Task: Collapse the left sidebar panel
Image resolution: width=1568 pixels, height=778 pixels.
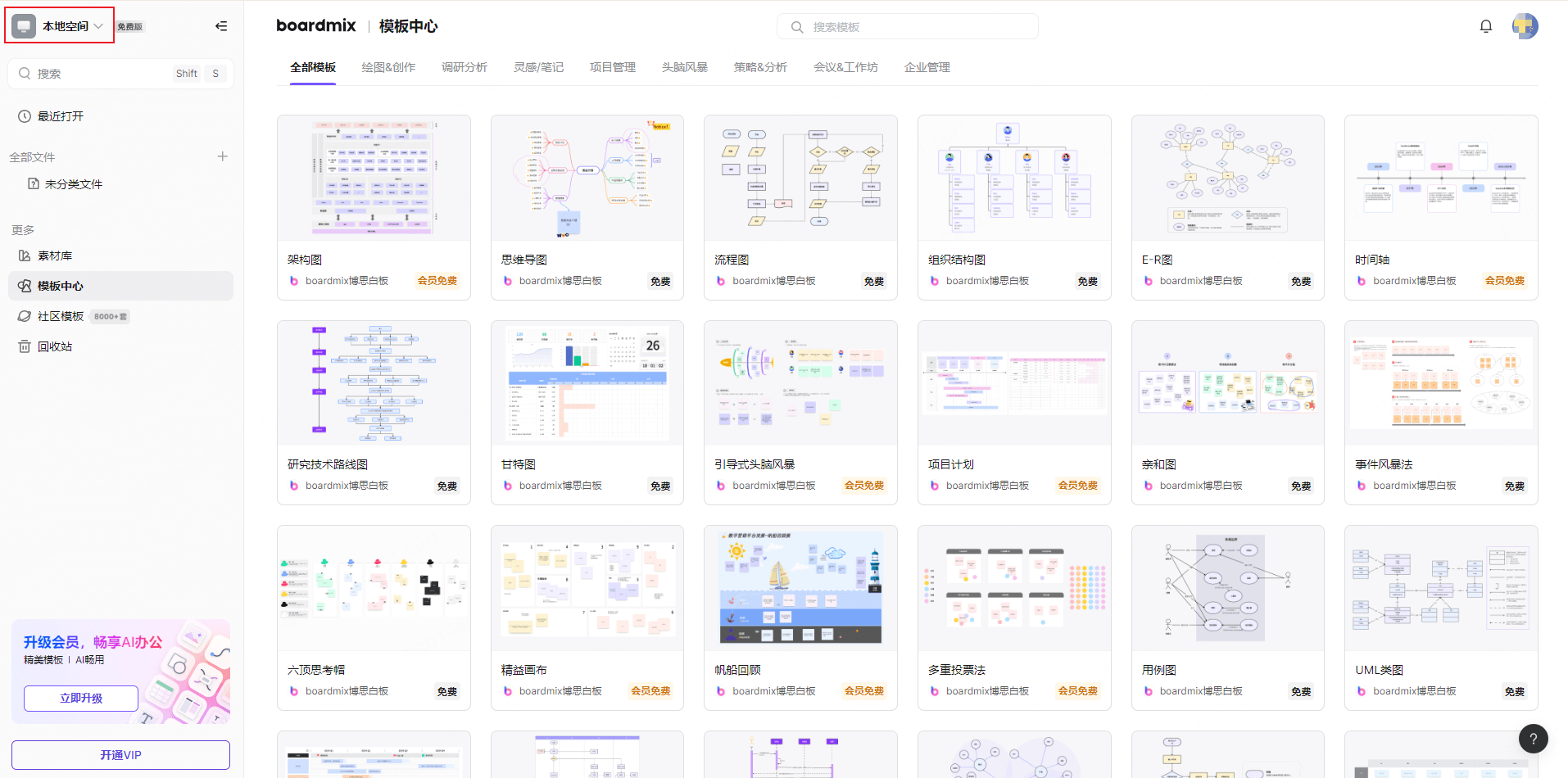Action: coord(221,26)
